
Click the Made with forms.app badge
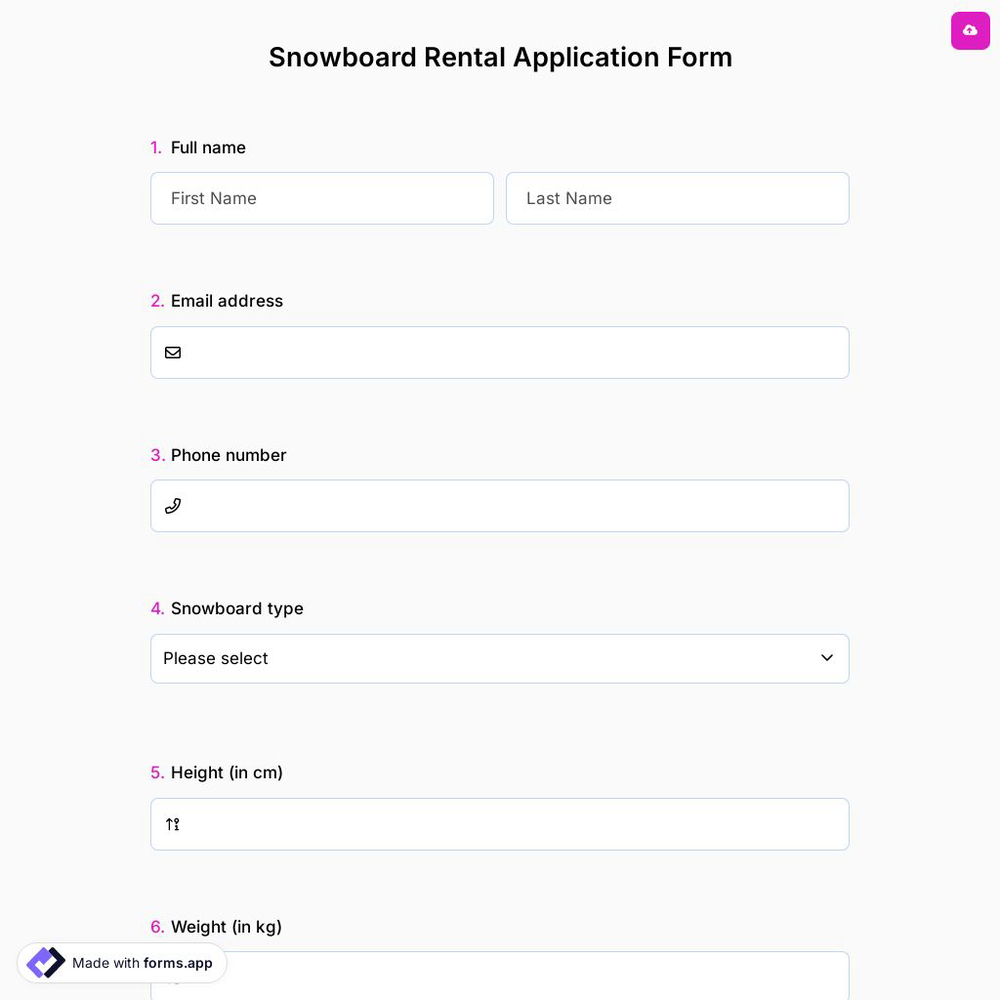[x=122, y=963]
